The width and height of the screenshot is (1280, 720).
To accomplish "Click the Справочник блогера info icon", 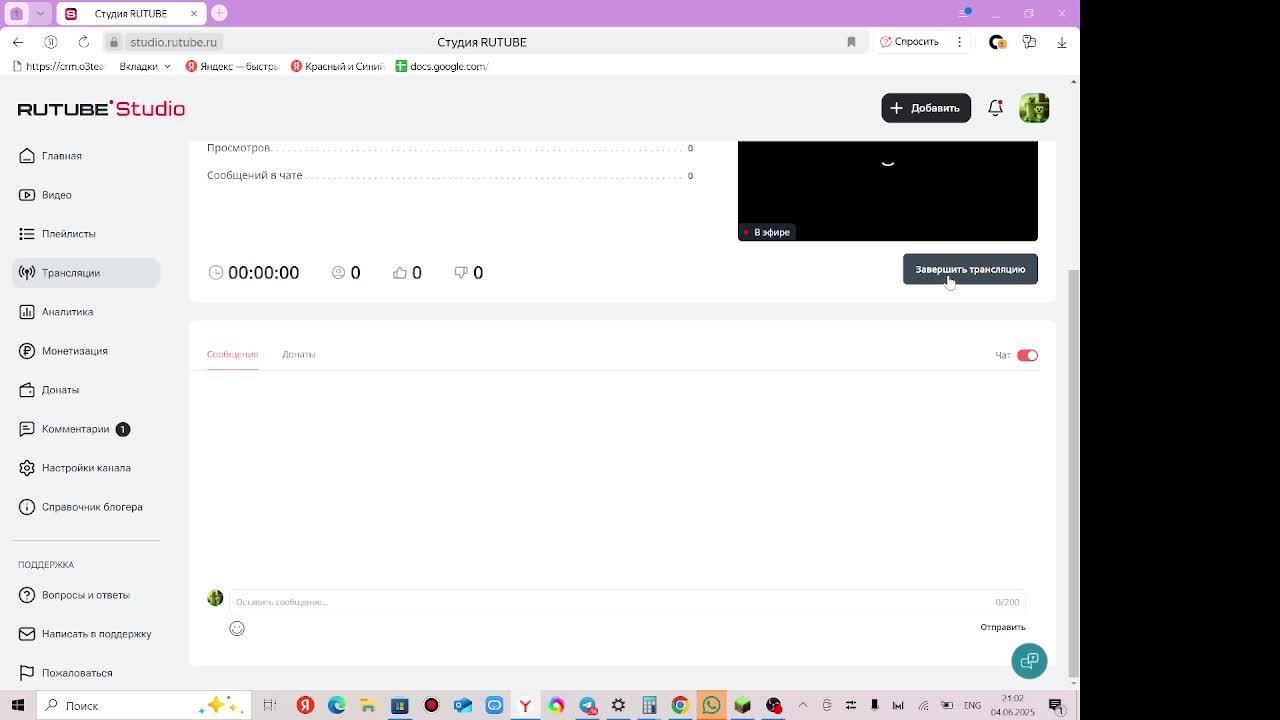I will click(27, 507).
